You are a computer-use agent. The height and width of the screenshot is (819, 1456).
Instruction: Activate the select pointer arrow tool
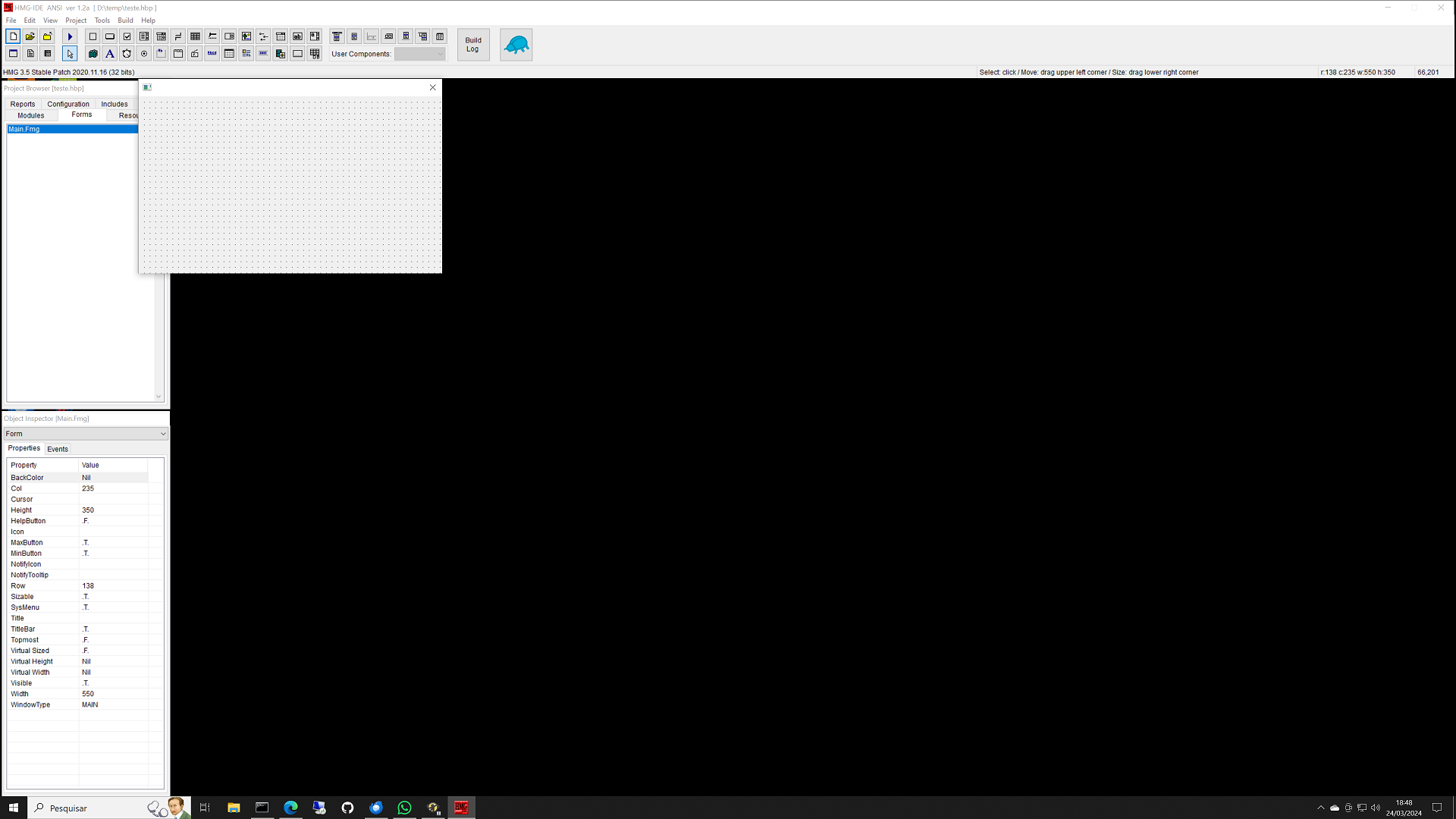click(70, 54)
